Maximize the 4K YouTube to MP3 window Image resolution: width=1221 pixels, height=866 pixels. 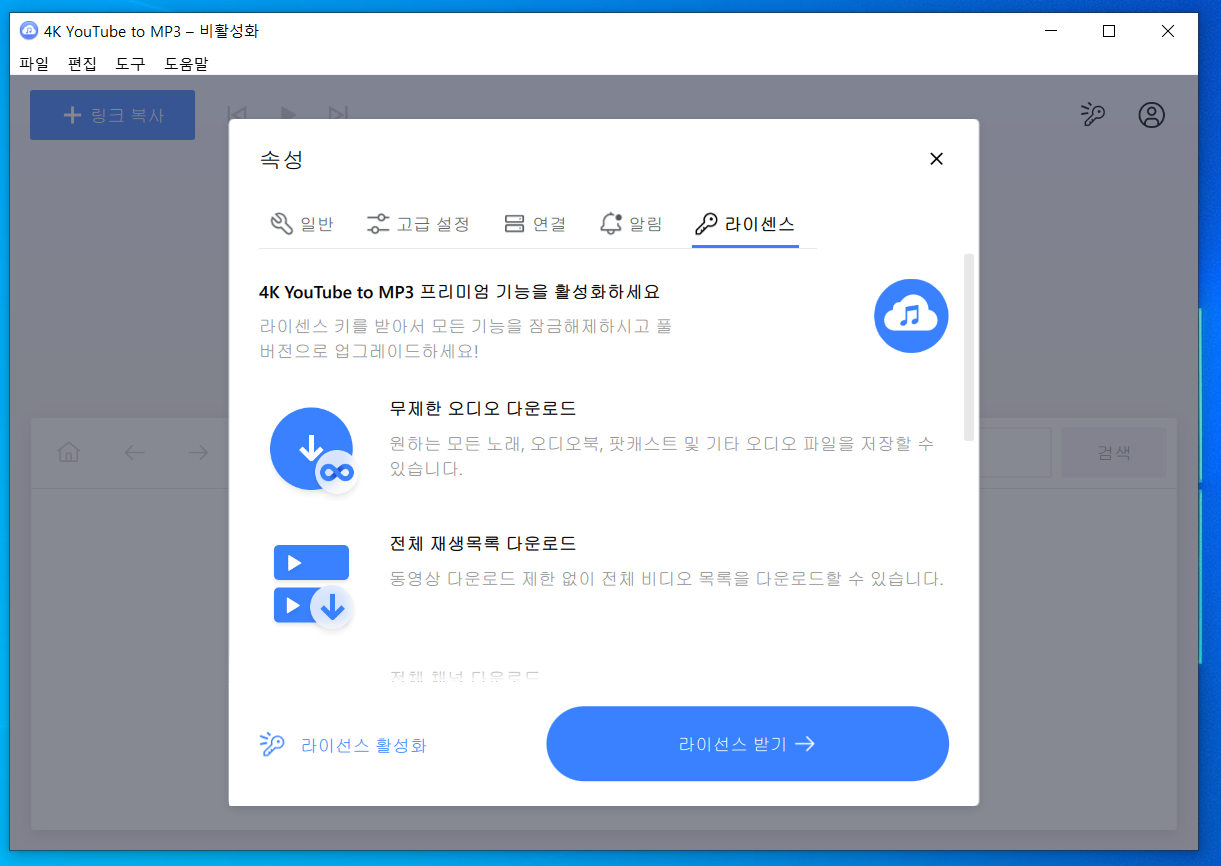1109,31
